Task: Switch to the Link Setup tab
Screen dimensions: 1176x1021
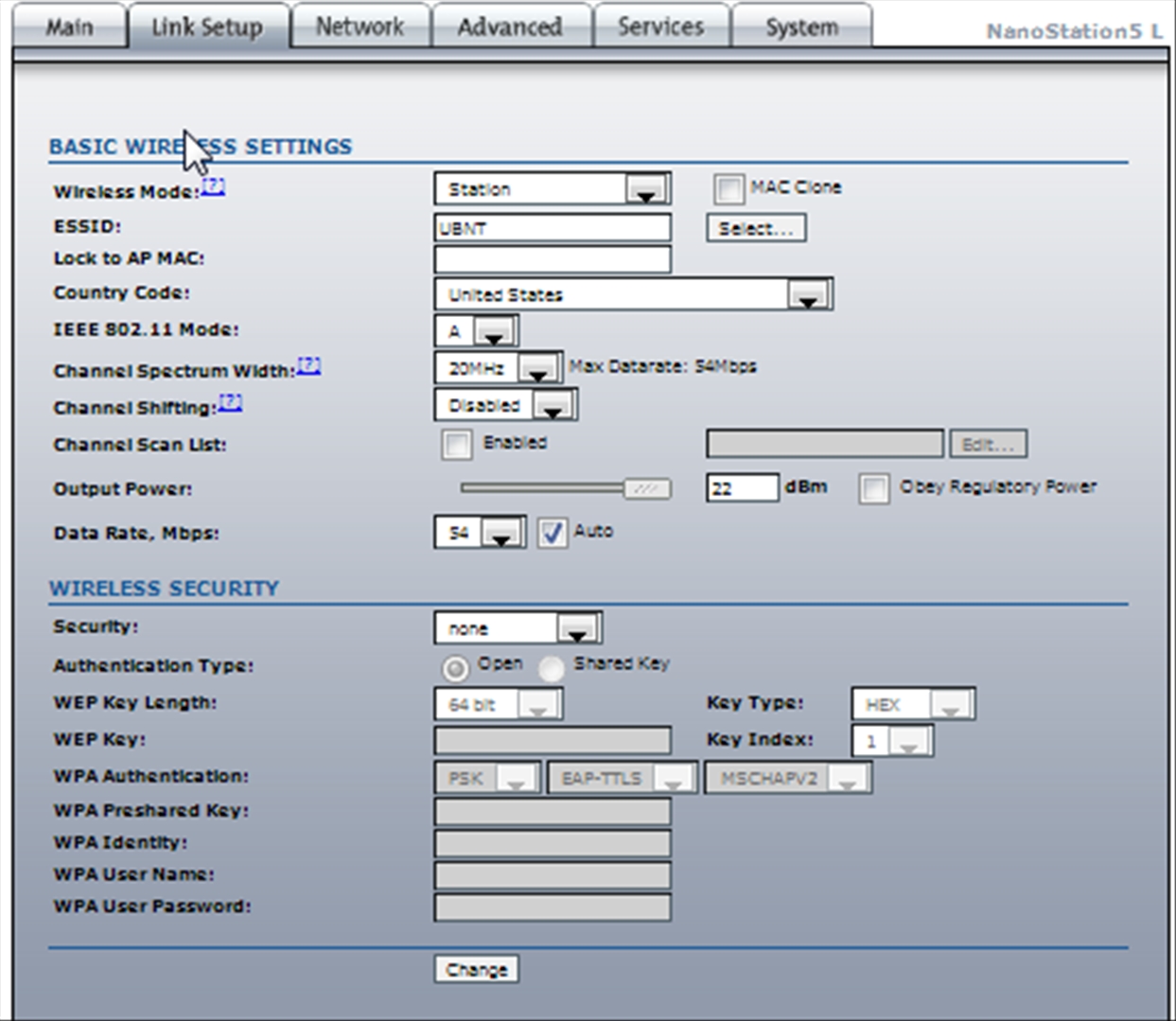Action: [207, 26]
